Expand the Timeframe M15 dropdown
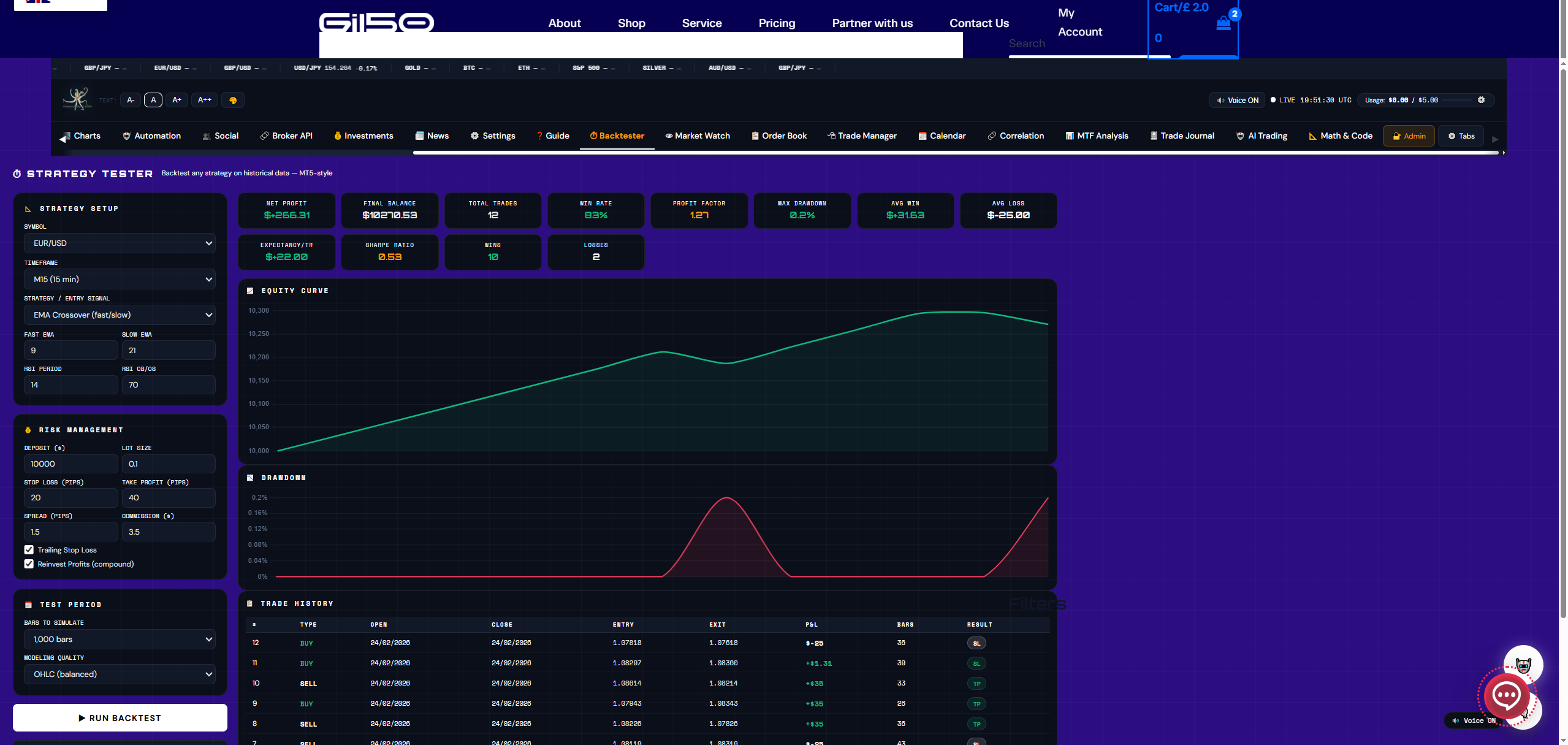The width and height of the screenshot is (1568, 745). pos(120,279)
